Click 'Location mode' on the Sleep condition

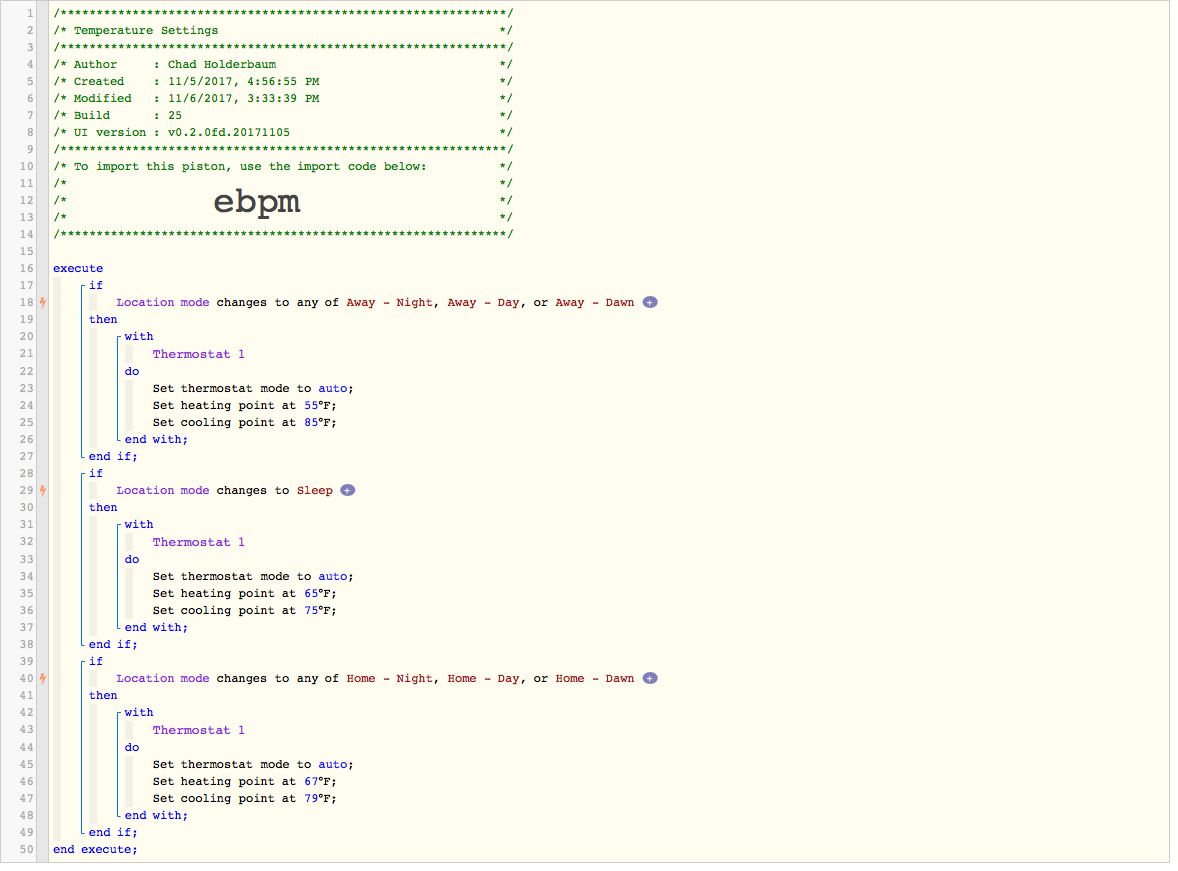point(163,490)
